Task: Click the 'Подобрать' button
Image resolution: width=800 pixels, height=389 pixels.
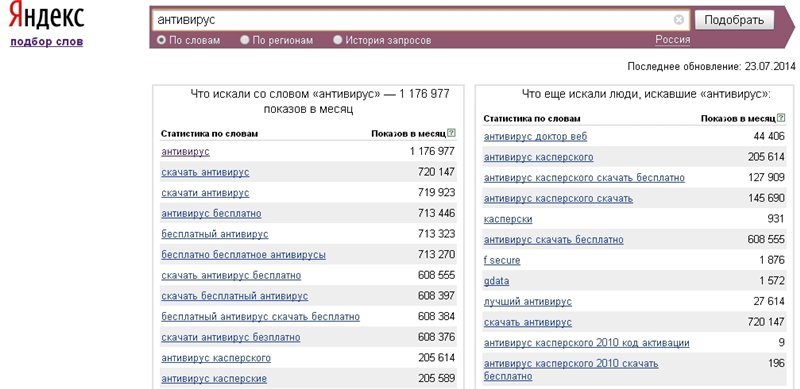Action: coord(734,20)
